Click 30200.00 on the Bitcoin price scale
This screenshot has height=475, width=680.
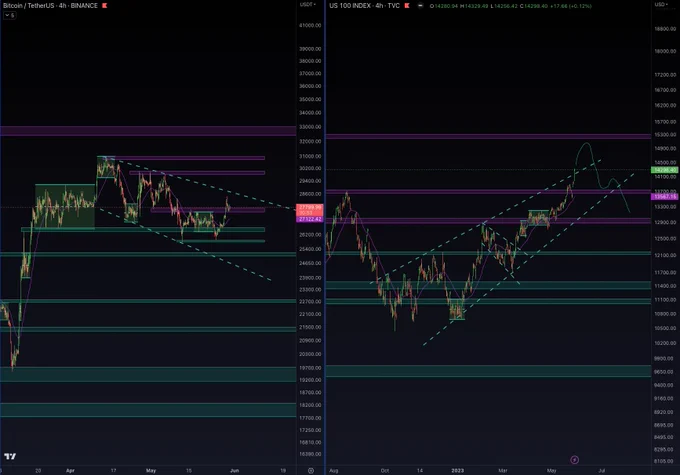(310, 168)
